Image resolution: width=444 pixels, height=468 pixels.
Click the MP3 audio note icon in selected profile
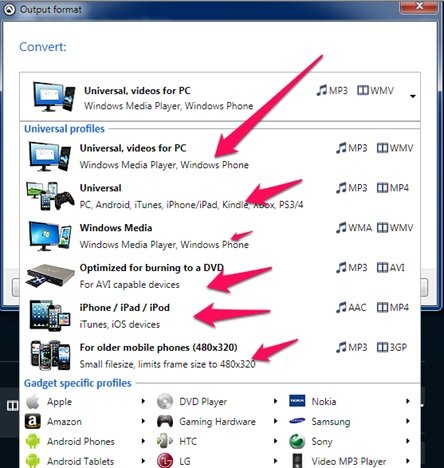tap(322, 90)
